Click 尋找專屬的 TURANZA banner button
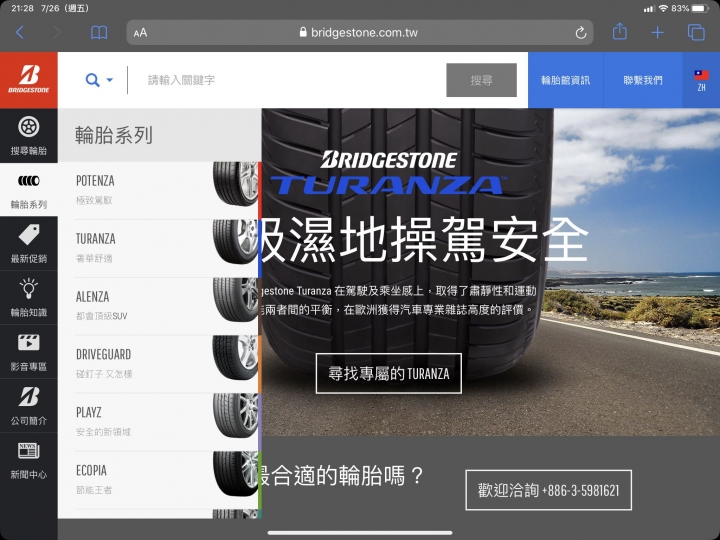This screenshot has height=540, width=720. point(388,373)
